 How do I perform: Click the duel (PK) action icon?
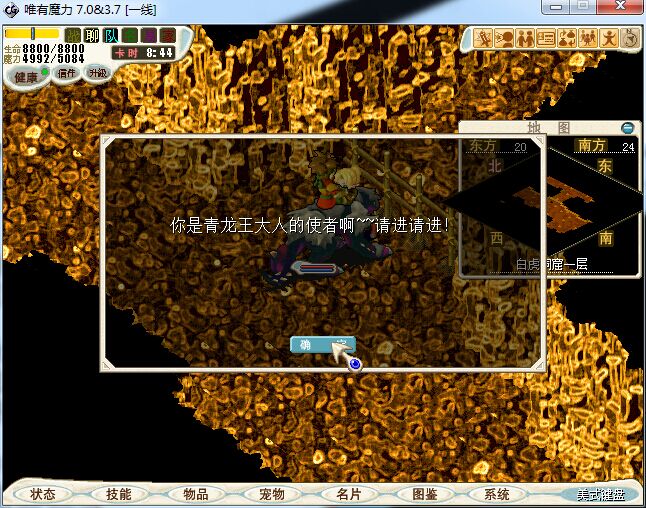click(483, 39)
